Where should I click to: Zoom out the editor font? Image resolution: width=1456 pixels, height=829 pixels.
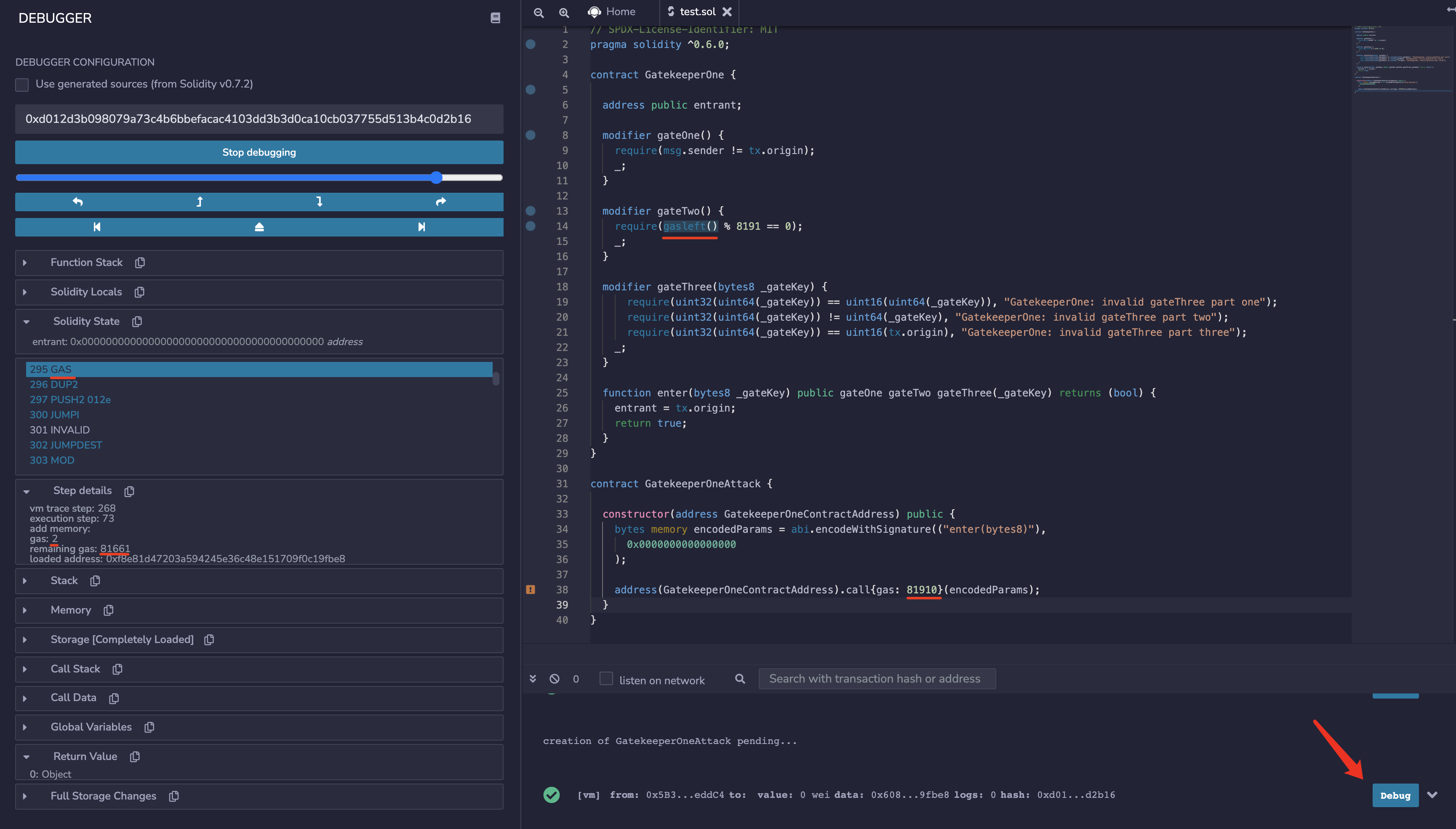click(538, 12)
